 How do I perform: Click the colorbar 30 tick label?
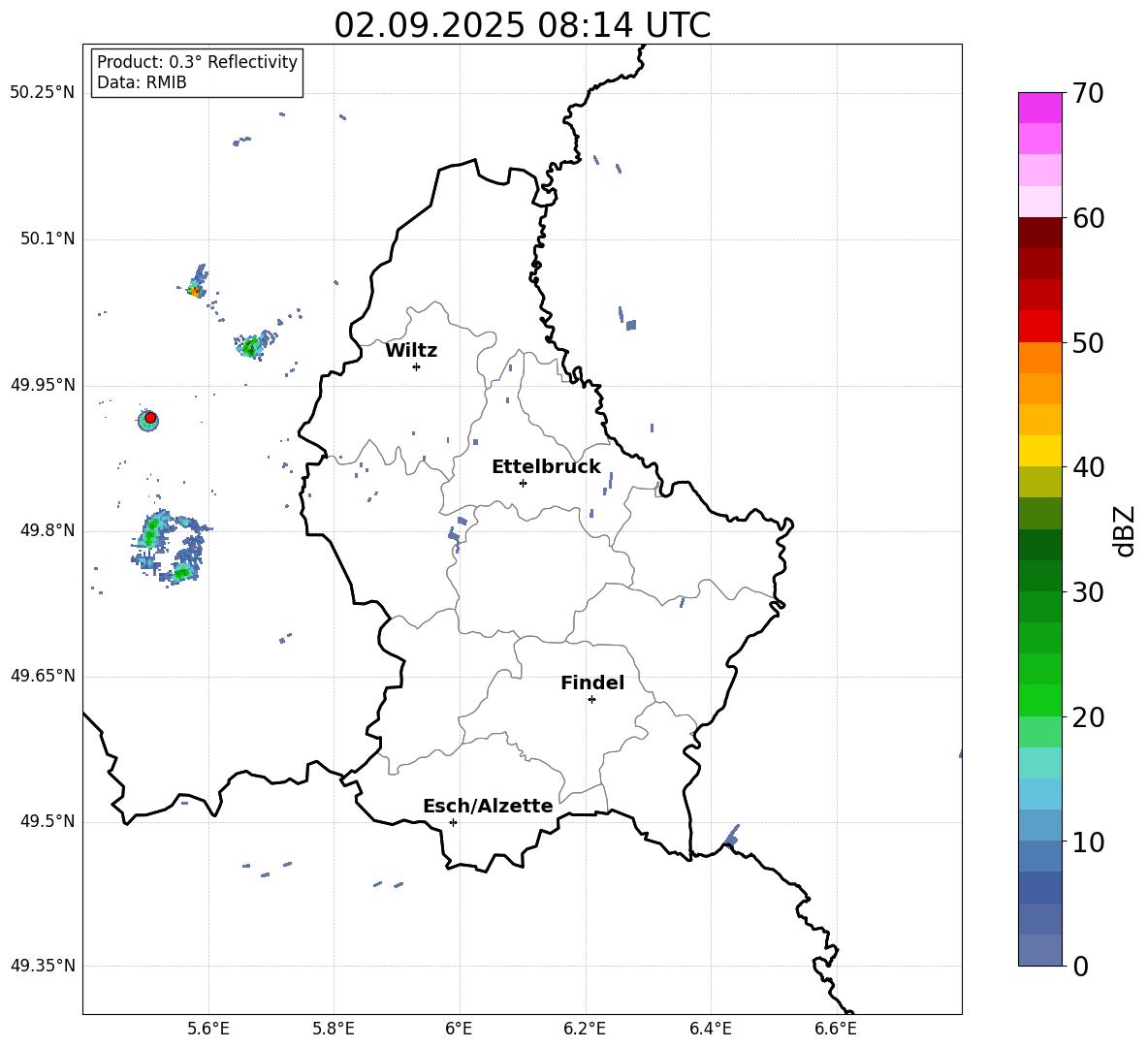point(1088,592)
